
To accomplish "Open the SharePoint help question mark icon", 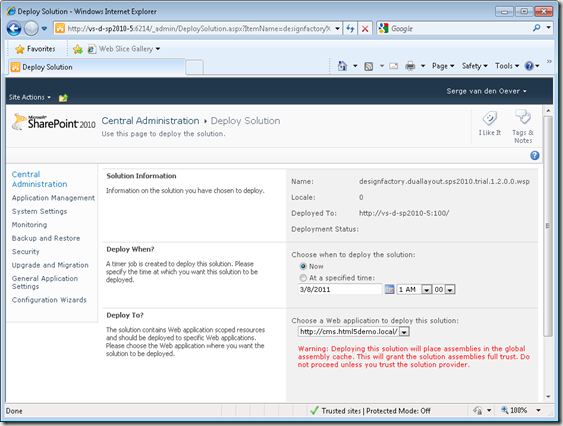I will (x=535, y=155).
